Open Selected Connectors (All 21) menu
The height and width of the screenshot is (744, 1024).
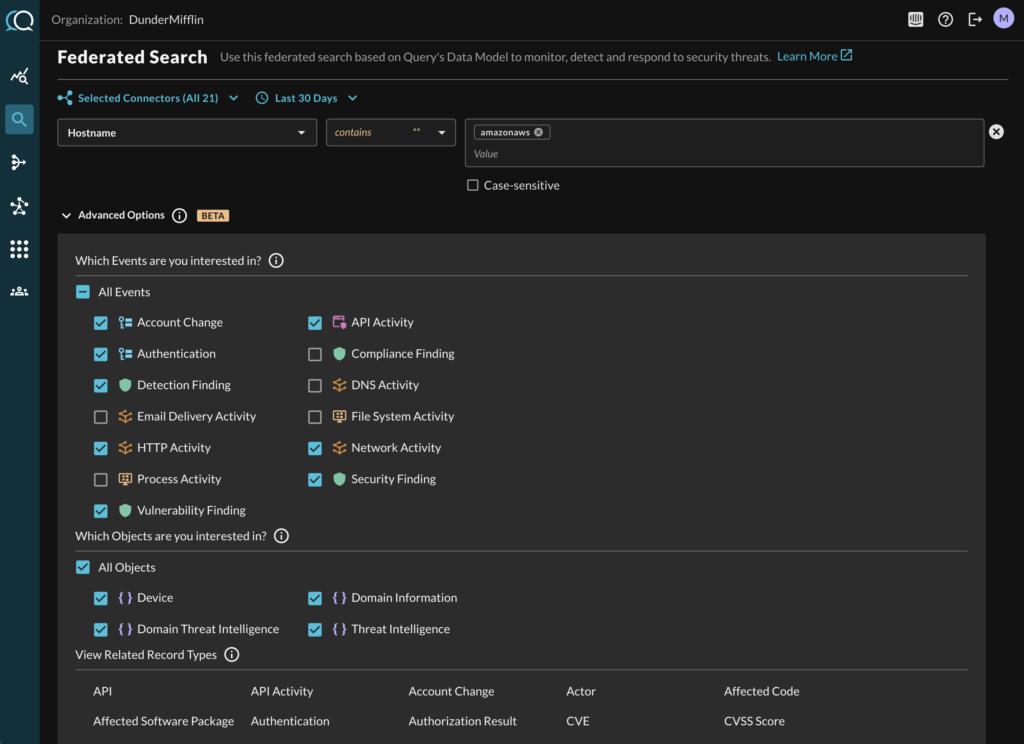[149, 98]
